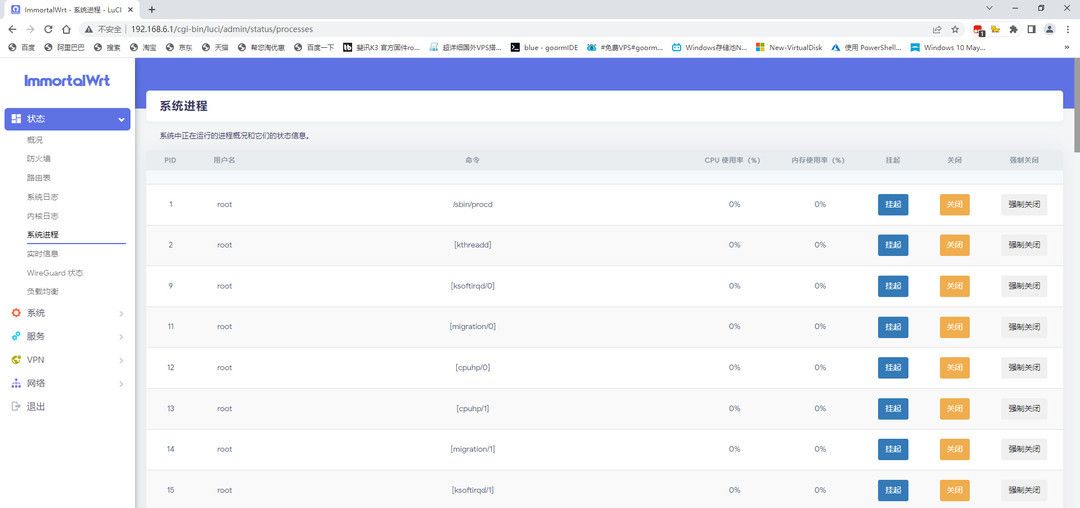Open the 路由表 page
1080x508 pixels.
[39, 178]
